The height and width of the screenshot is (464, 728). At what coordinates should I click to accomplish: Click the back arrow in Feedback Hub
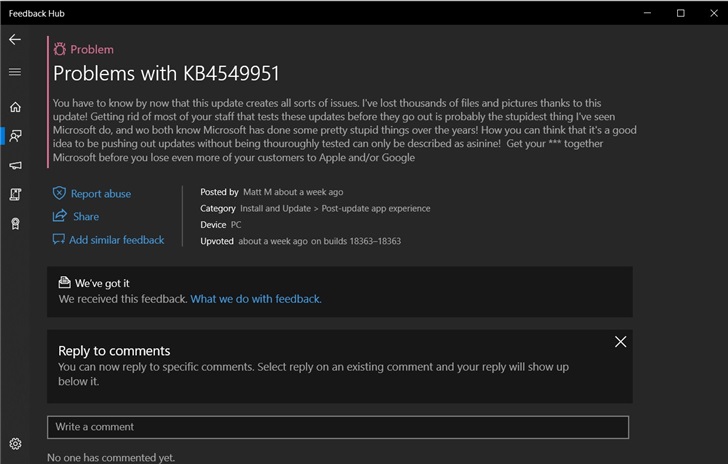pyautogui.click(x=15, y=39)
